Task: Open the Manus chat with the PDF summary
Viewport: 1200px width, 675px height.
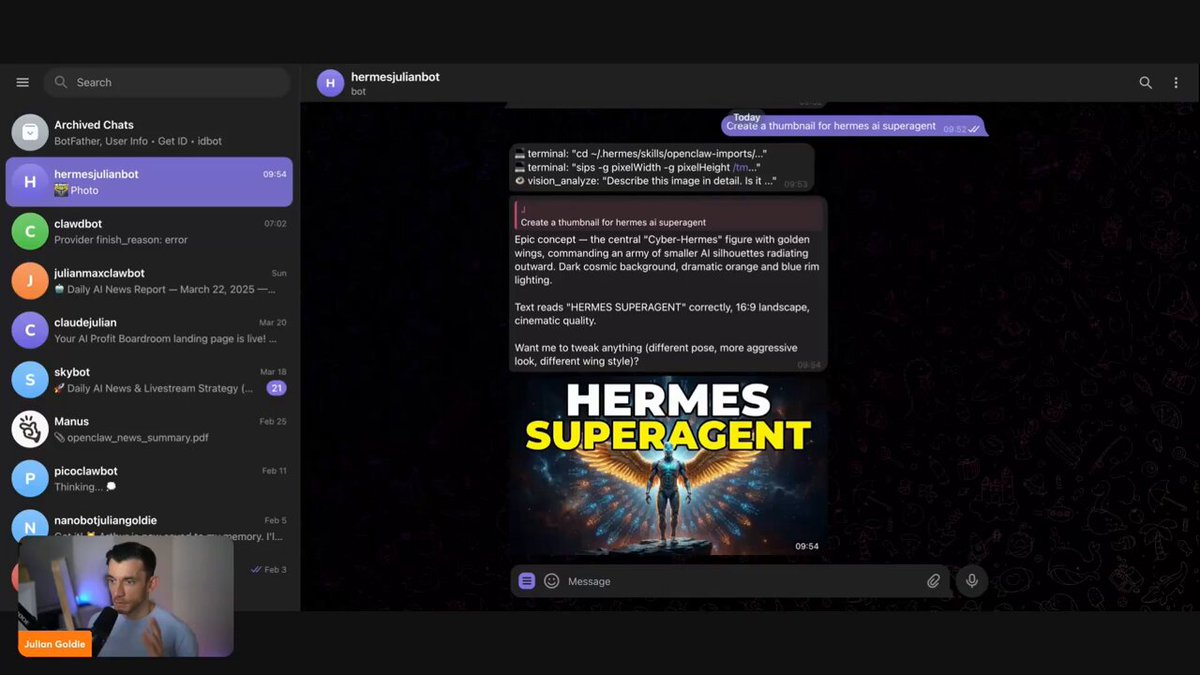Action: point(148,429)
